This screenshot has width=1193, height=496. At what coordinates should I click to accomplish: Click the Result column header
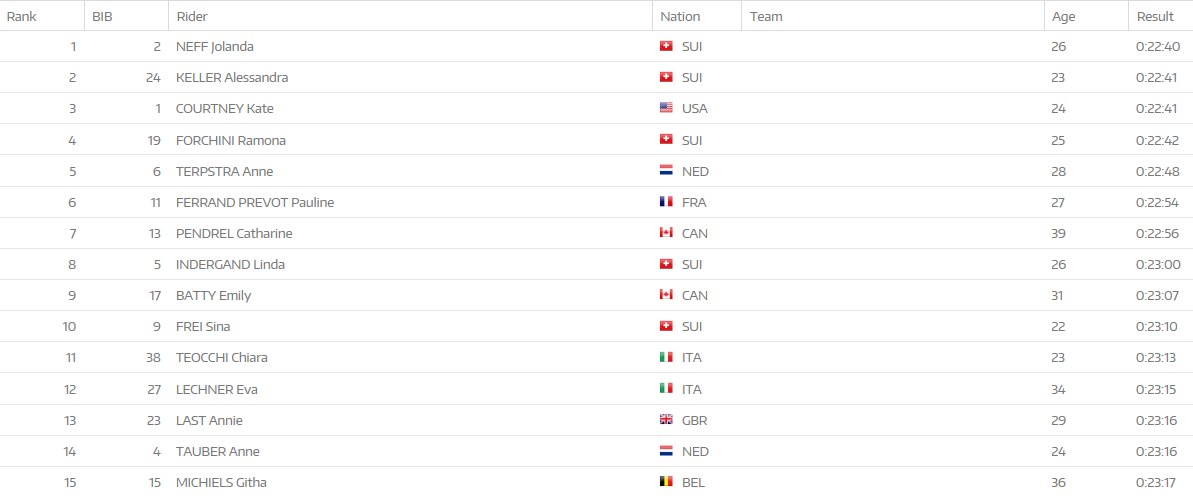point(1155,16)
